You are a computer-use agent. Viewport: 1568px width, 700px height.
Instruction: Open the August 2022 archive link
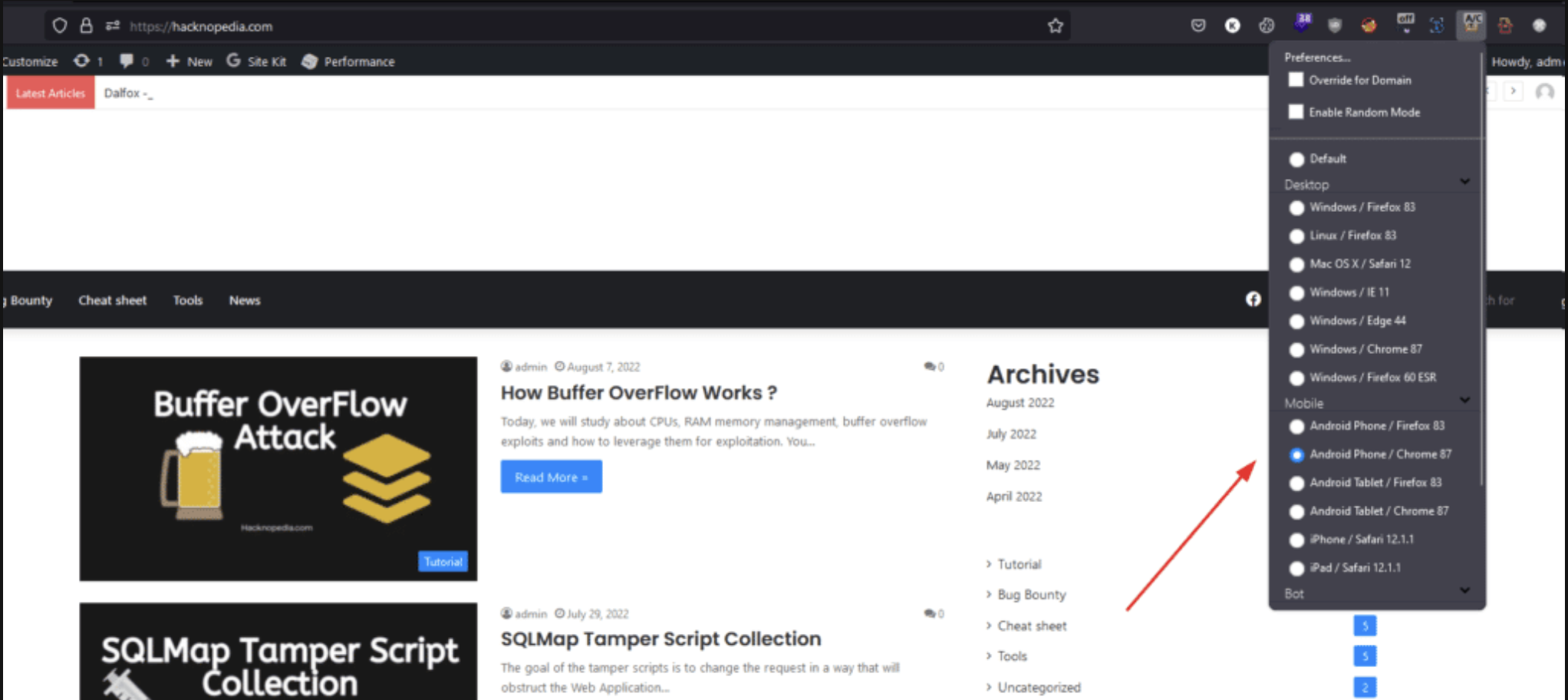[1020, 402]
